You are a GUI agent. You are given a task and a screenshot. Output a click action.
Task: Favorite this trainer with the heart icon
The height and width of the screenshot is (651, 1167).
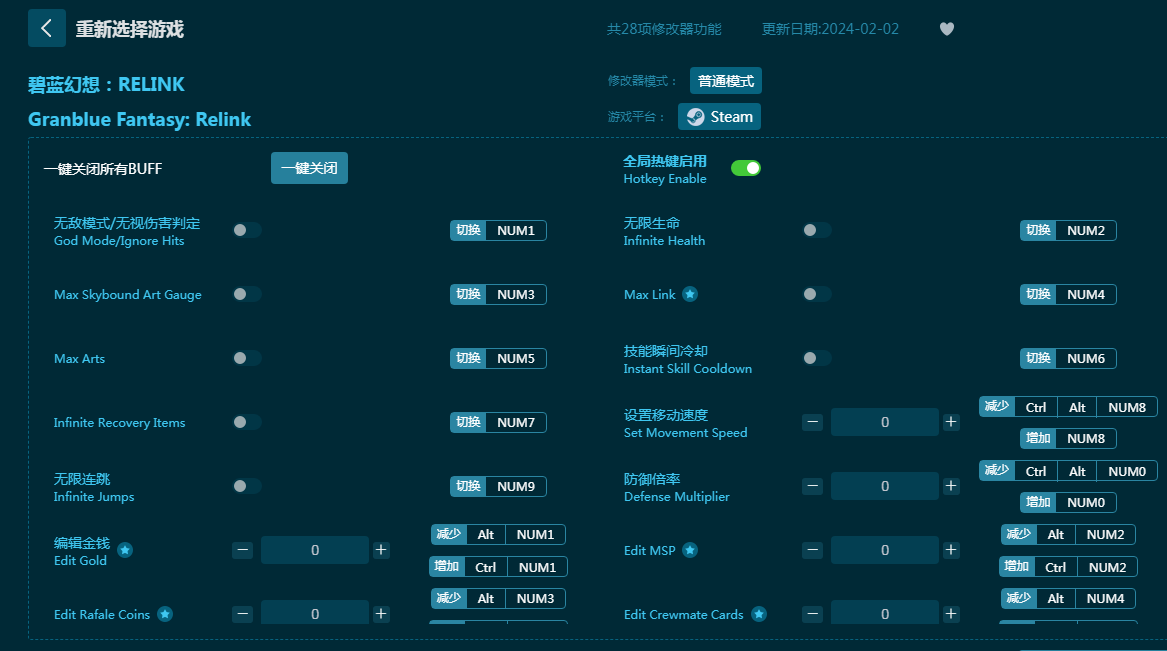(947, 29)
